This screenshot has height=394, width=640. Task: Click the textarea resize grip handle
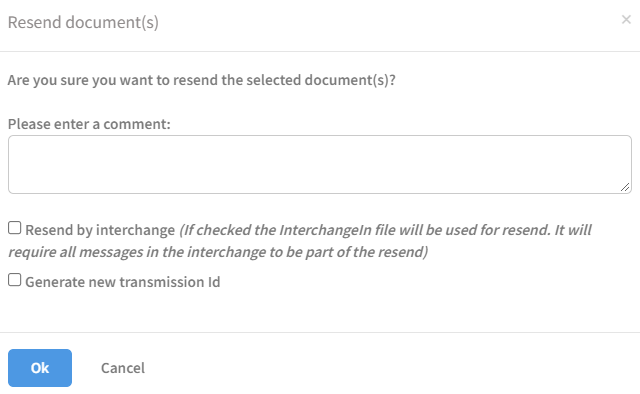625,187
